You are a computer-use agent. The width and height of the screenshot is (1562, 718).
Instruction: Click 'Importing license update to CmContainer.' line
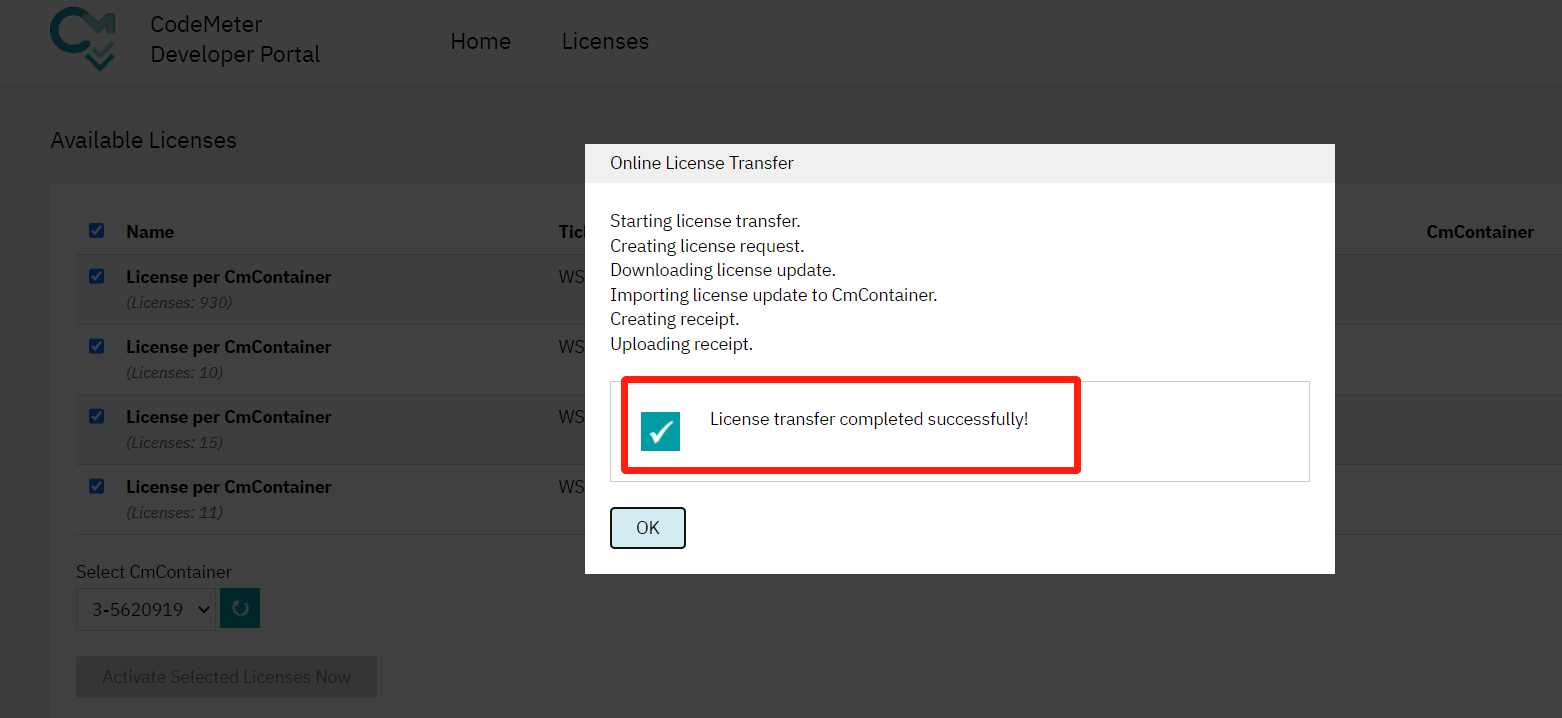773,295
